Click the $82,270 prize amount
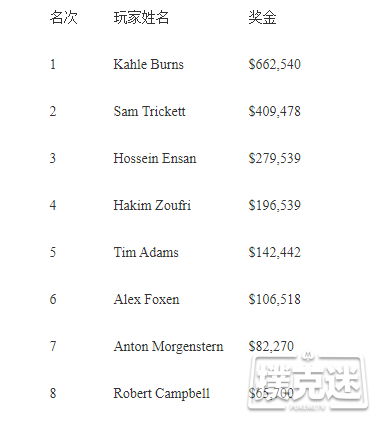 [271, 346]
